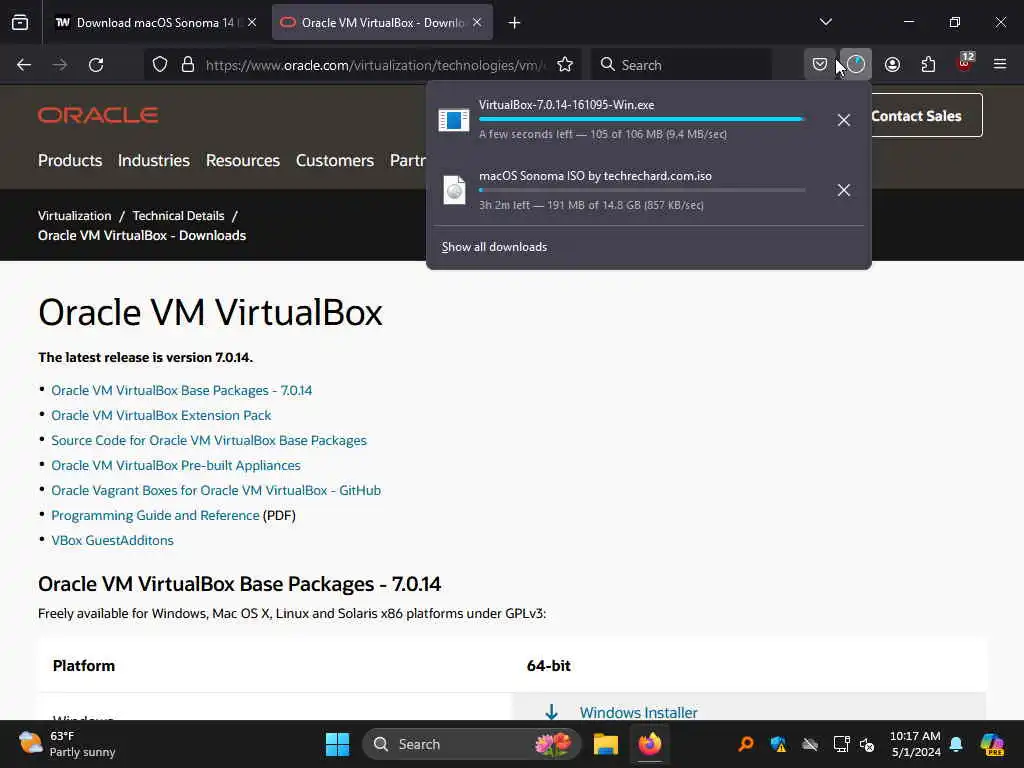
Task: Click Firefox icon in taskbar
Action: [x=650, y=744]
